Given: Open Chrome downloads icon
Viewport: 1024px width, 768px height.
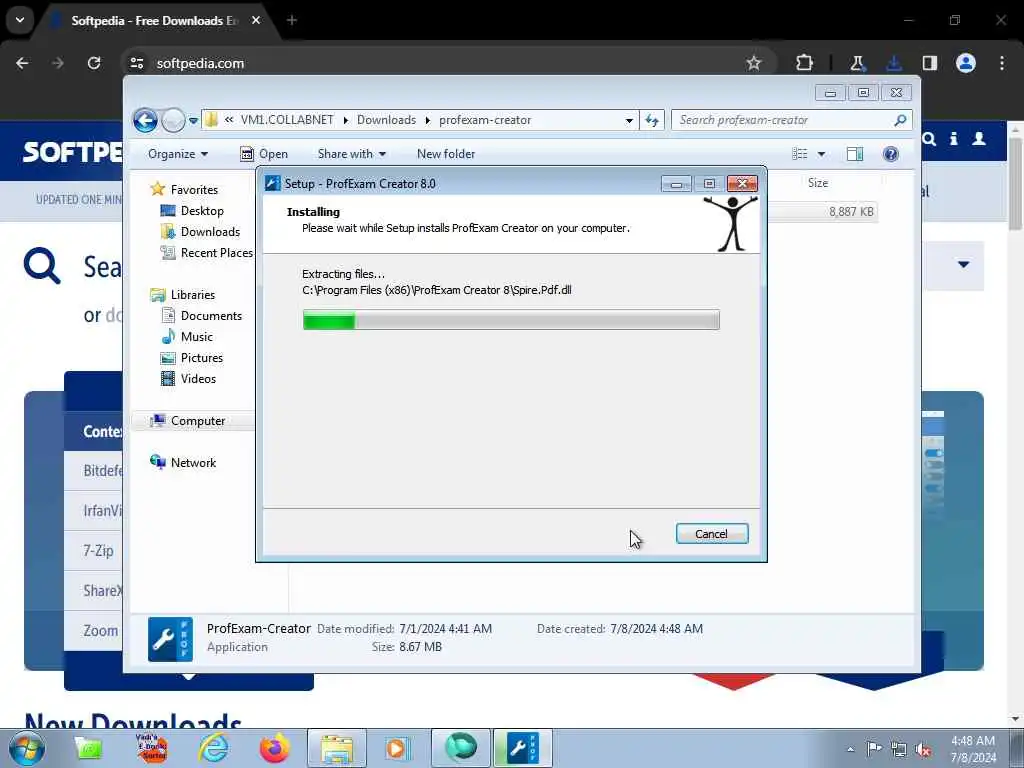Looking at the screenshot, I should point(893,63).
